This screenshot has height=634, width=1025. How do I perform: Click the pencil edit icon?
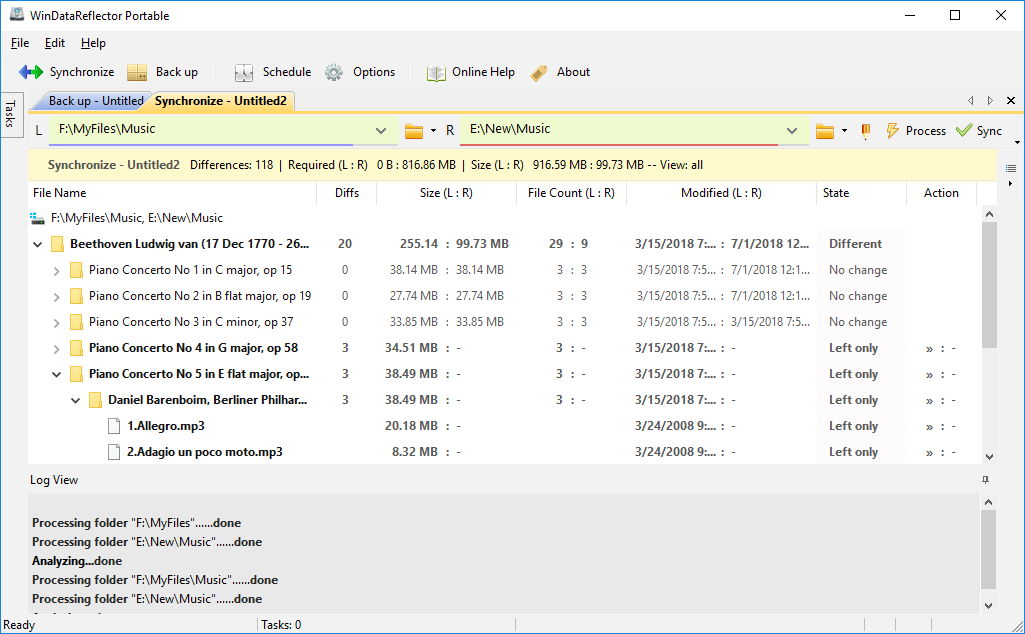tap(865, 131)
